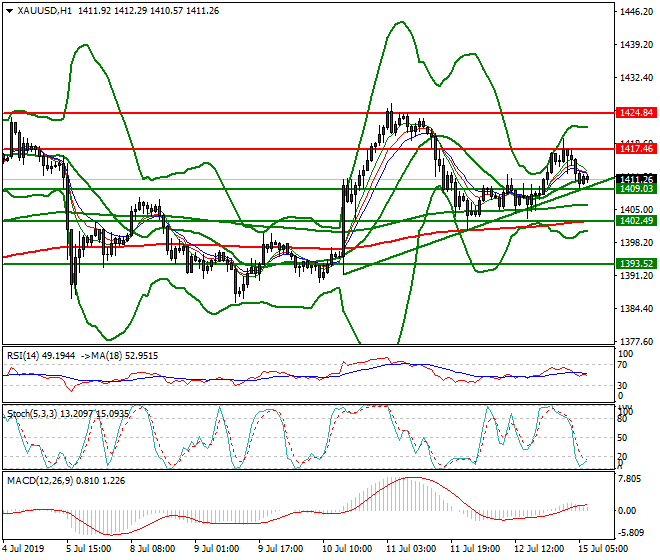Click the triangle arrow beside XAUUSD,H1

9,11
